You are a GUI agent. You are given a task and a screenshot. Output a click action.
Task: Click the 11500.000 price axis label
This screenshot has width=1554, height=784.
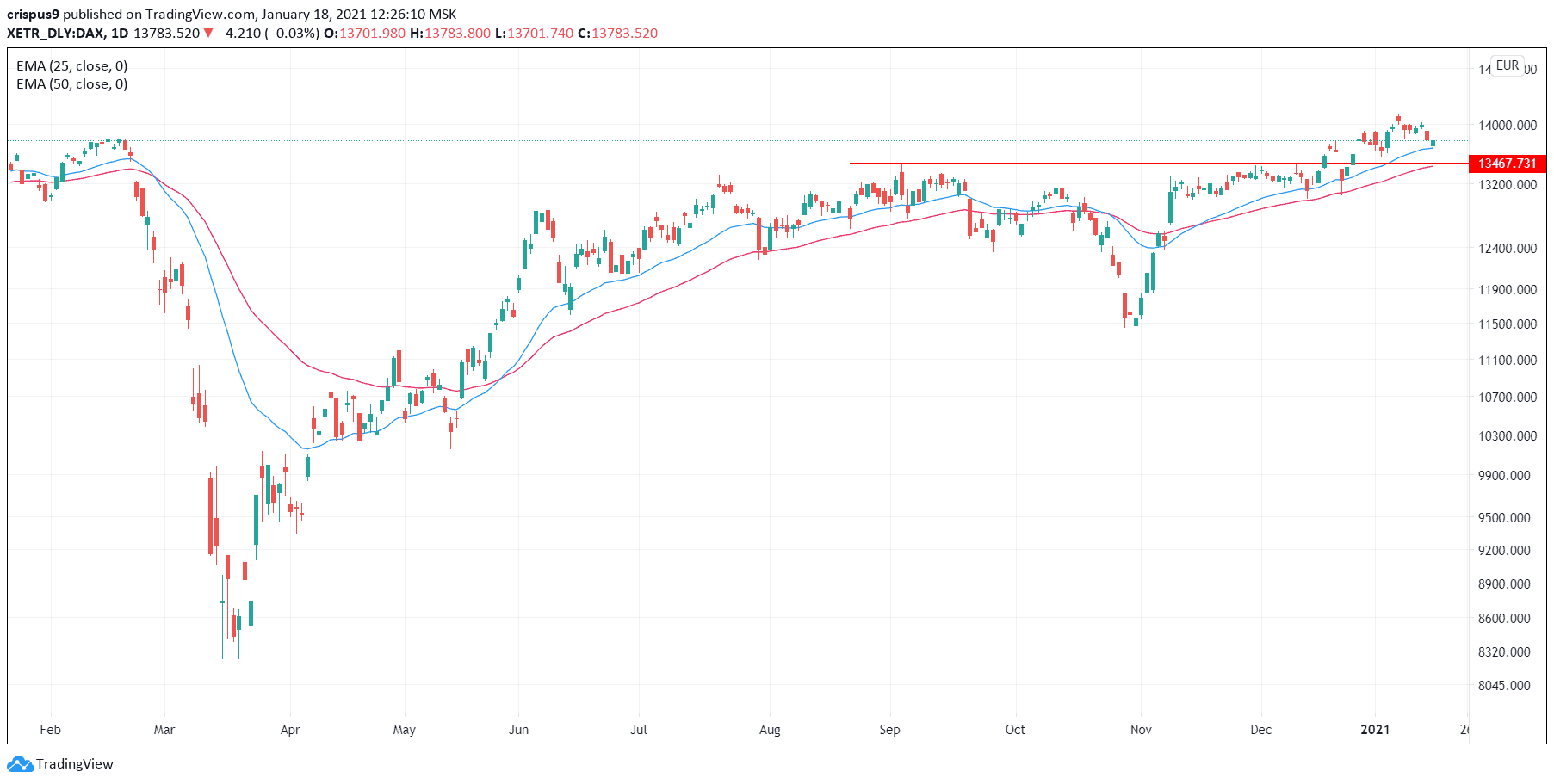(x=1508, y=324)
